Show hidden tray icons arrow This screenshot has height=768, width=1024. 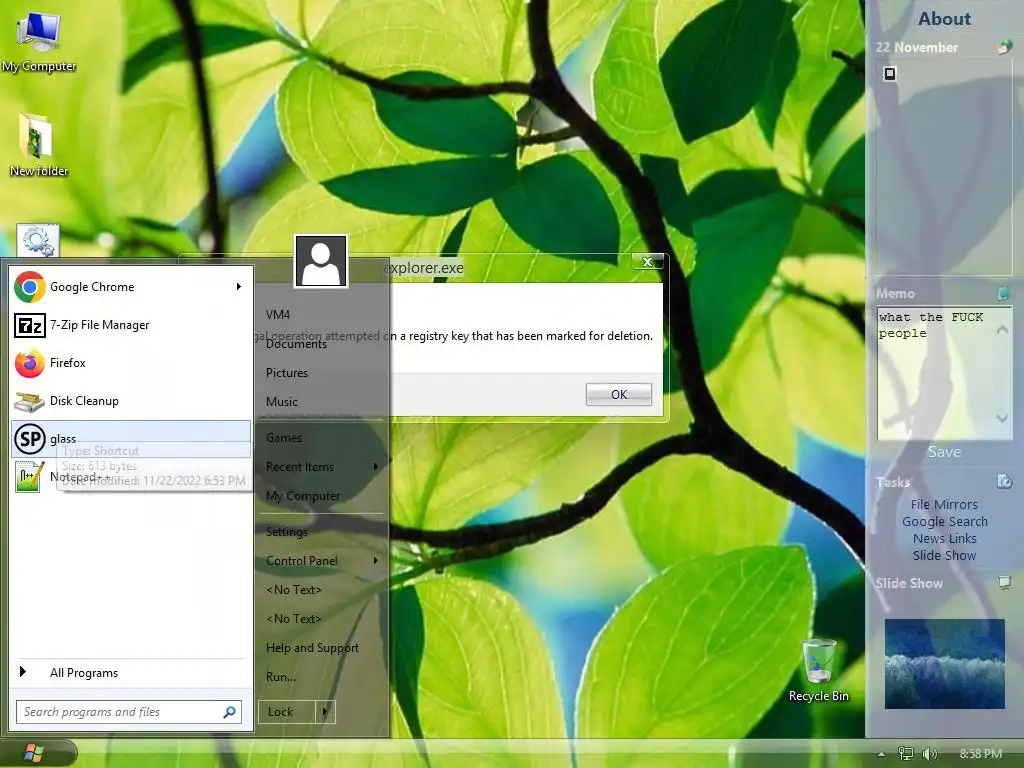[882, 754]
